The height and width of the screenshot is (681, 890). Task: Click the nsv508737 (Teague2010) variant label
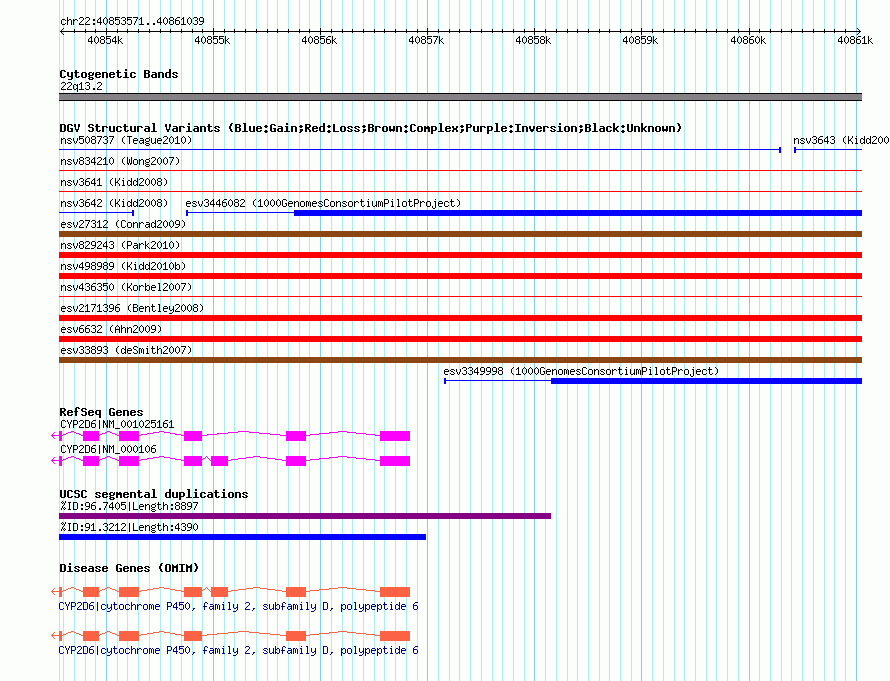[126, 140]
